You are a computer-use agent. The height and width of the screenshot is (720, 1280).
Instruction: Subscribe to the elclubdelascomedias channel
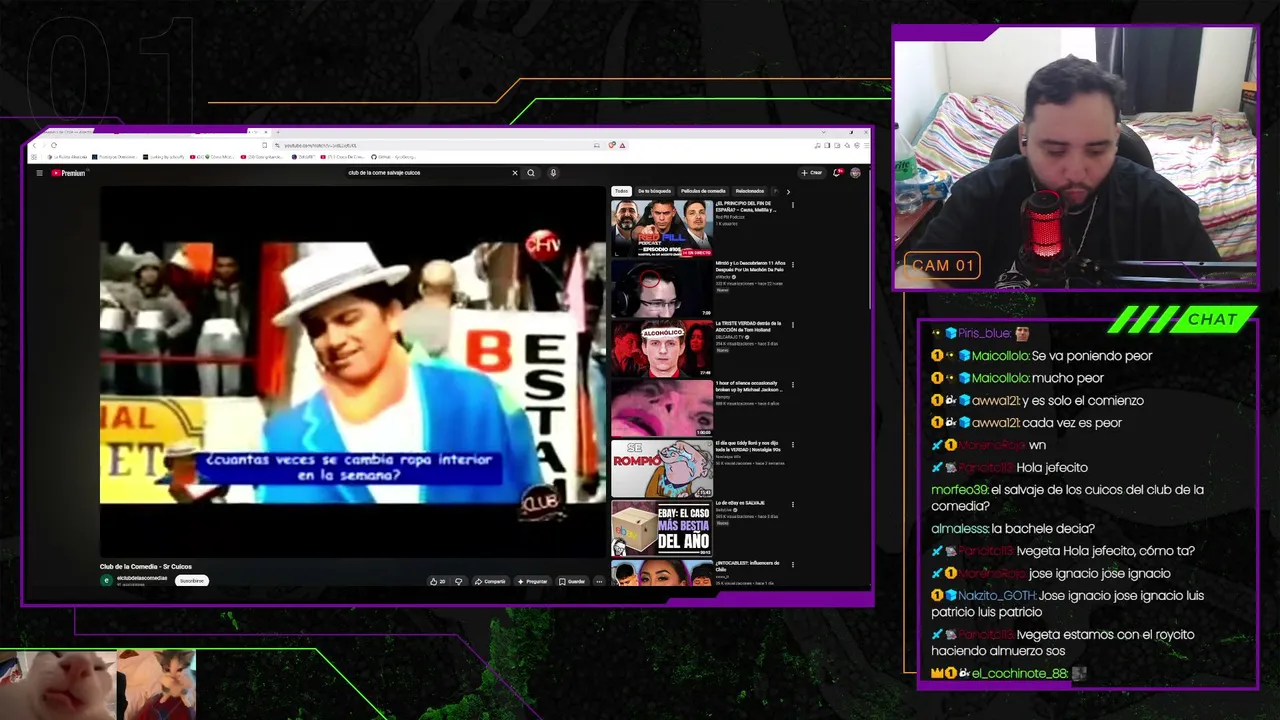point(192,581)
